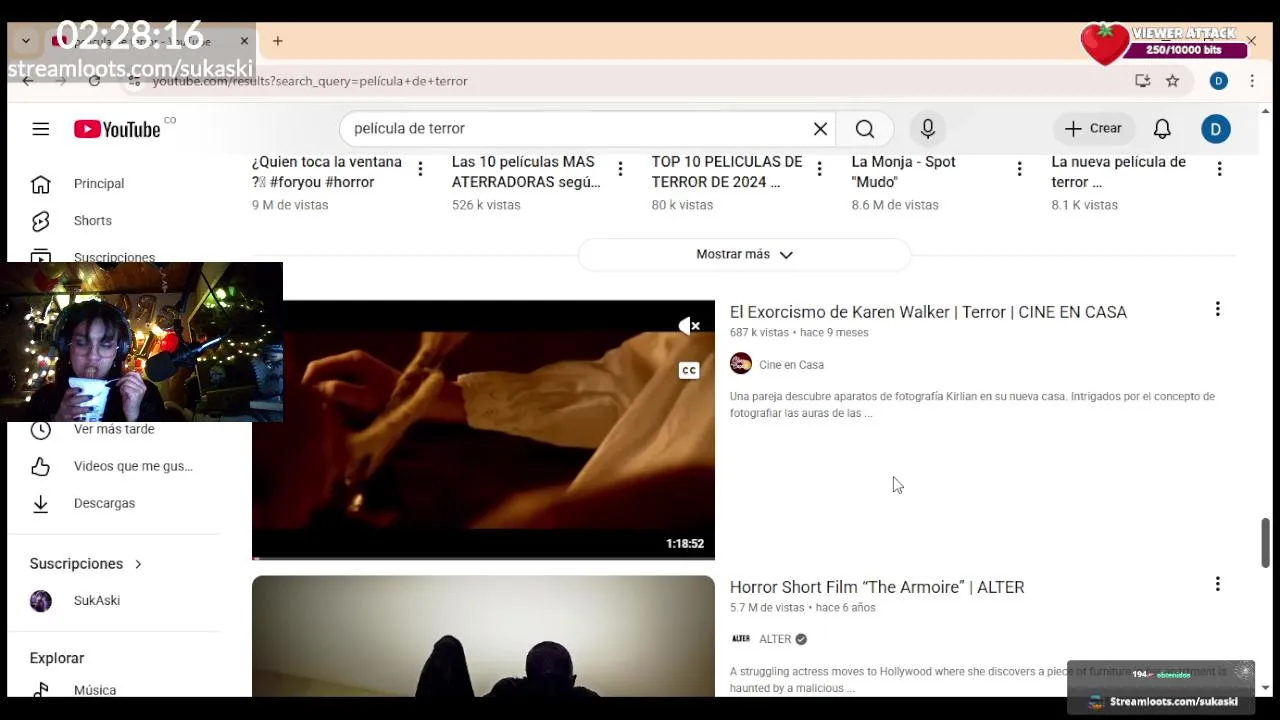This screenshot has width=1280, height=720.
Task: Open the notifications bell
Action: (x=1162, y=129)
